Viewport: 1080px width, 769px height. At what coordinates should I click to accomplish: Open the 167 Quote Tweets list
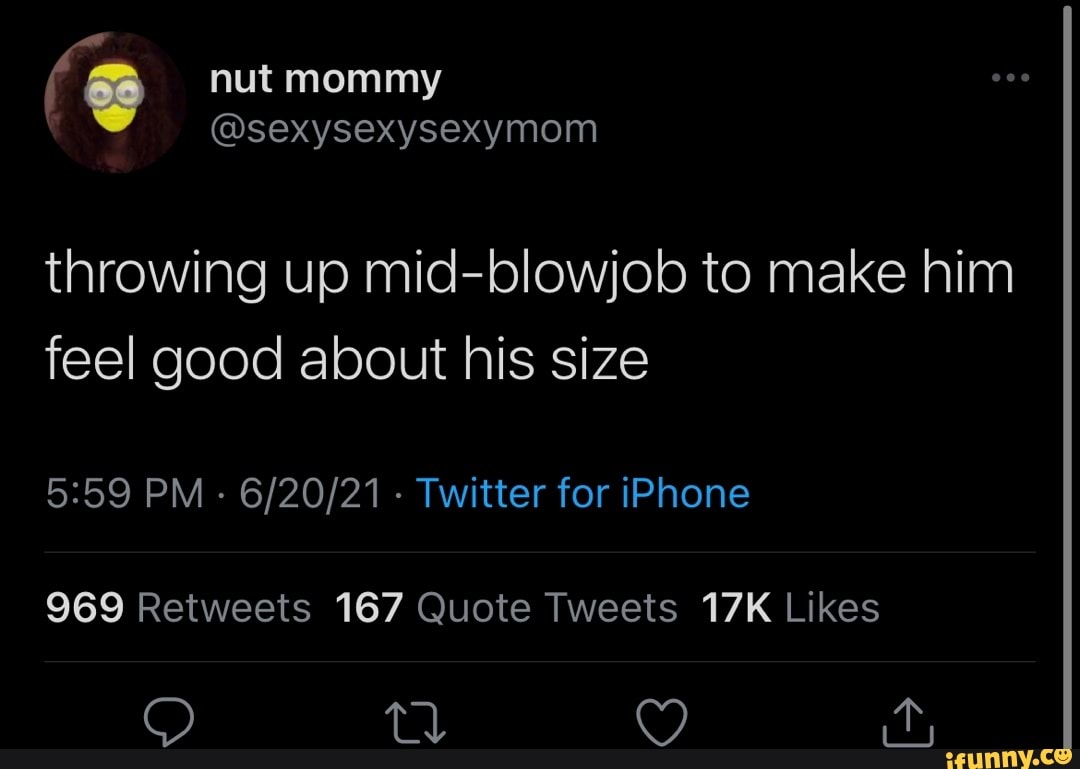(508, 607)
